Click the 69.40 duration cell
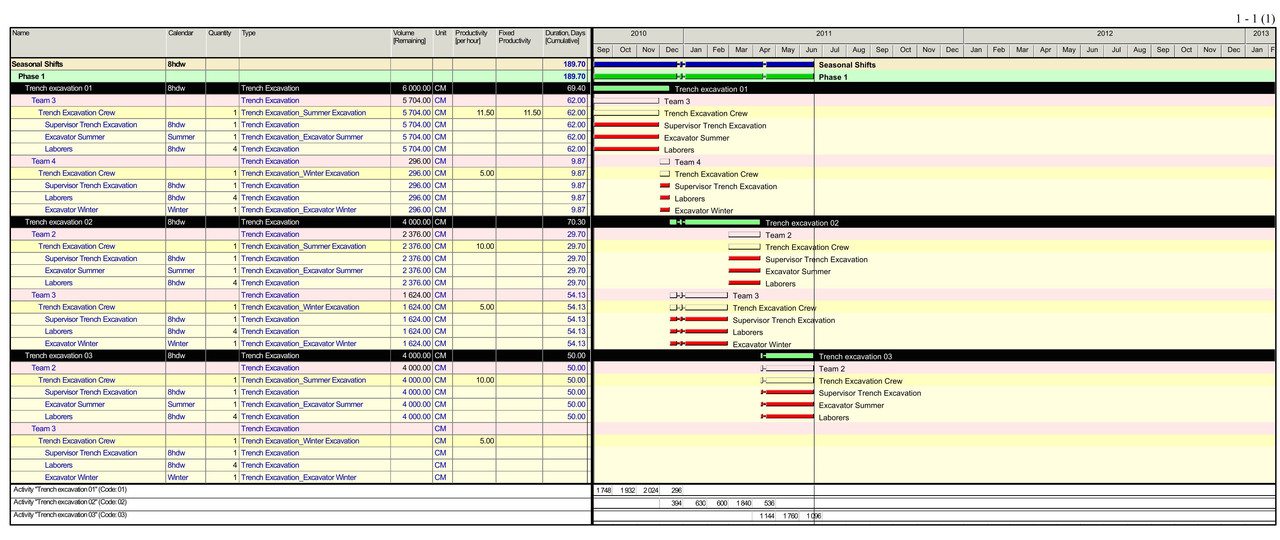Image resolution: width=1280 pixels, height=540 pixels. coord(566,88)
